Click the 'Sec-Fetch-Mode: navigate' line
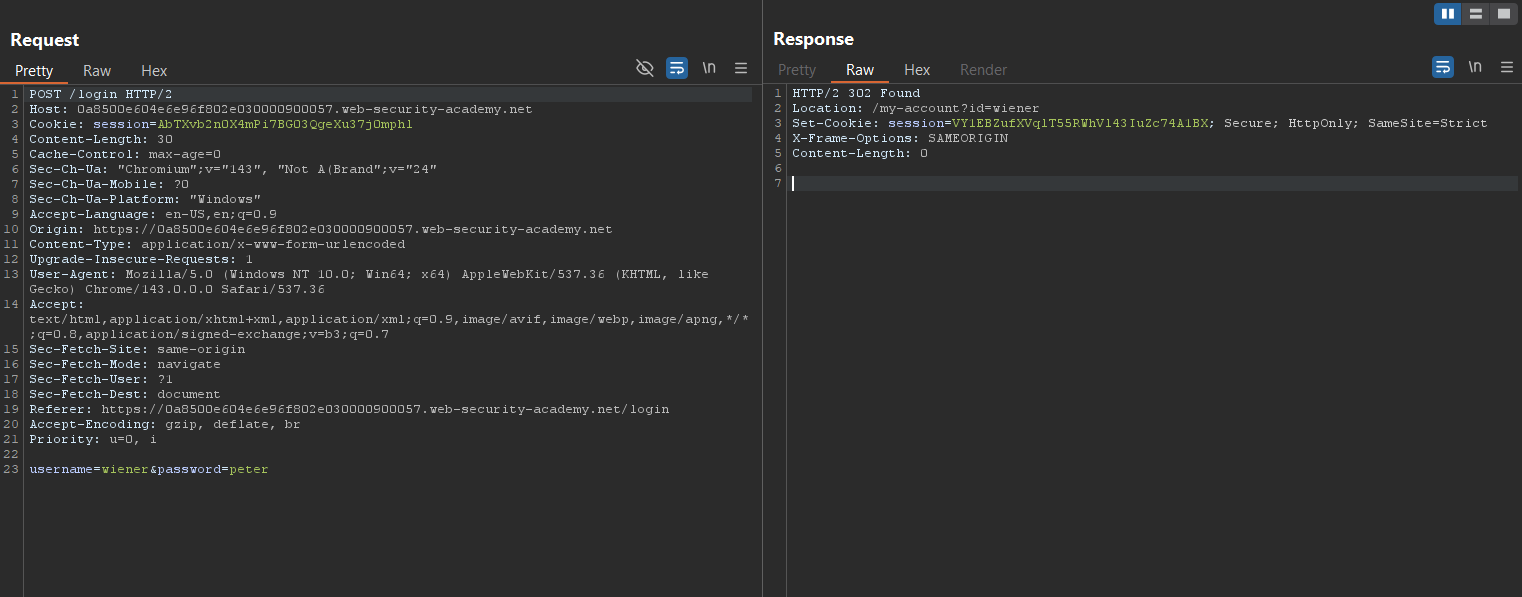This screenshot has height=597, width=1522. (125, 364)
